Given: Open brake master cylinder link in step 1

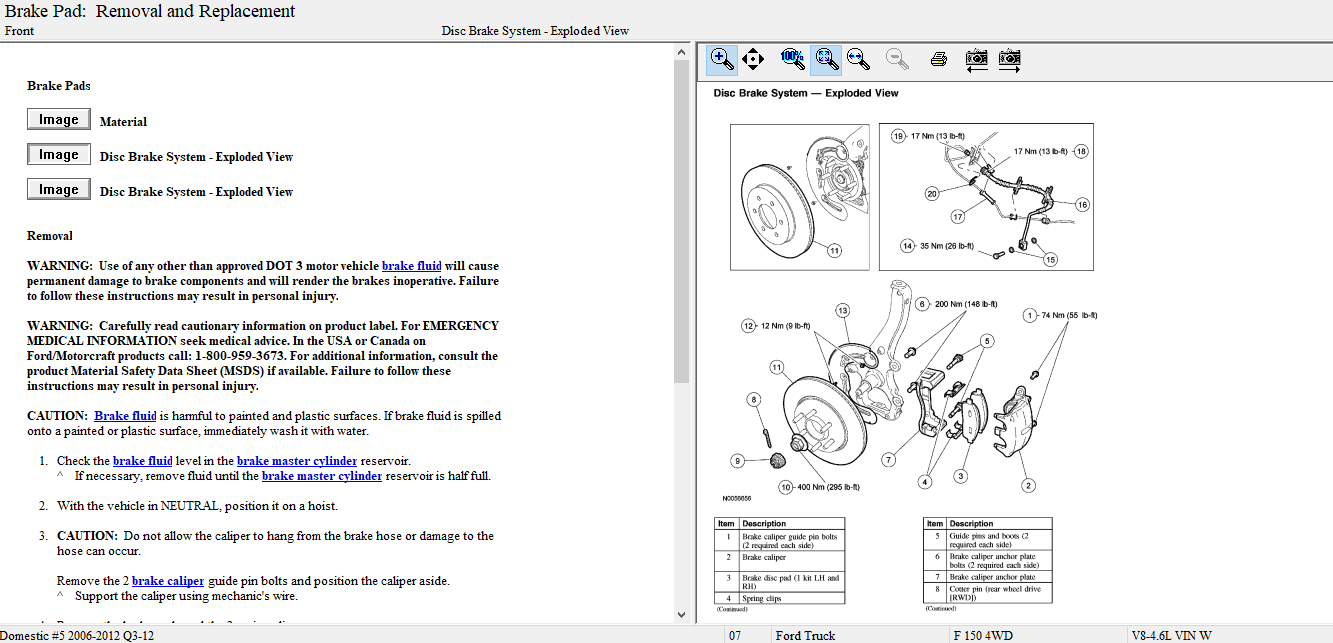Looking at the screenshot, I should tap(296, 461).
